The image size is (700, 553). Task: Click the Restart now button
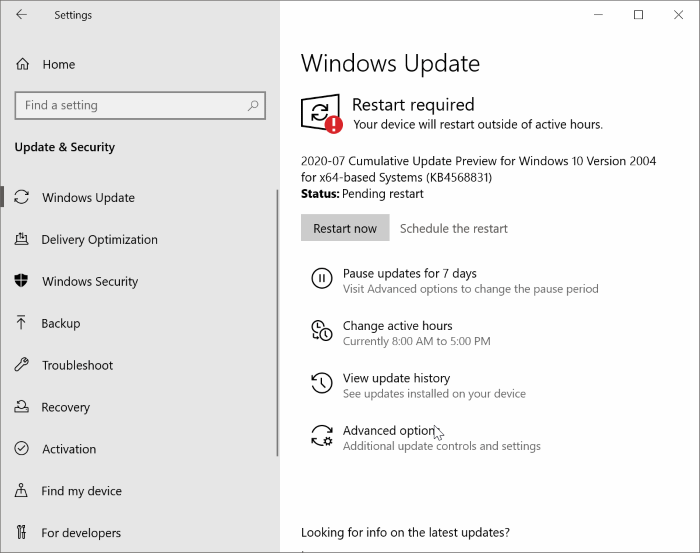pos(345,228)
